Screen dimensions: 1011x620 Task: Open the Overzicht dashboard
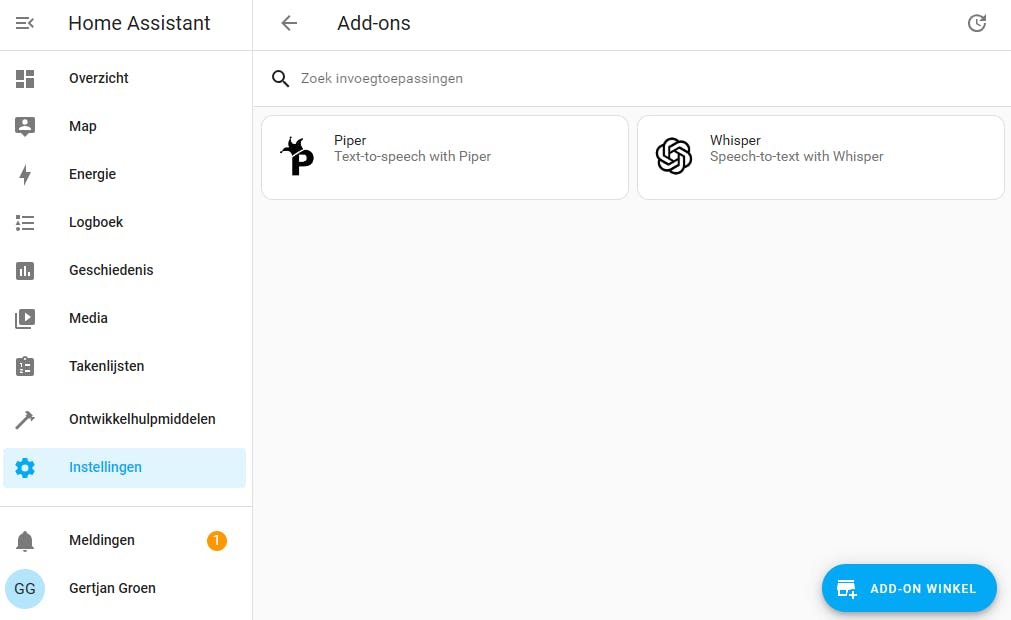[99, 78]
